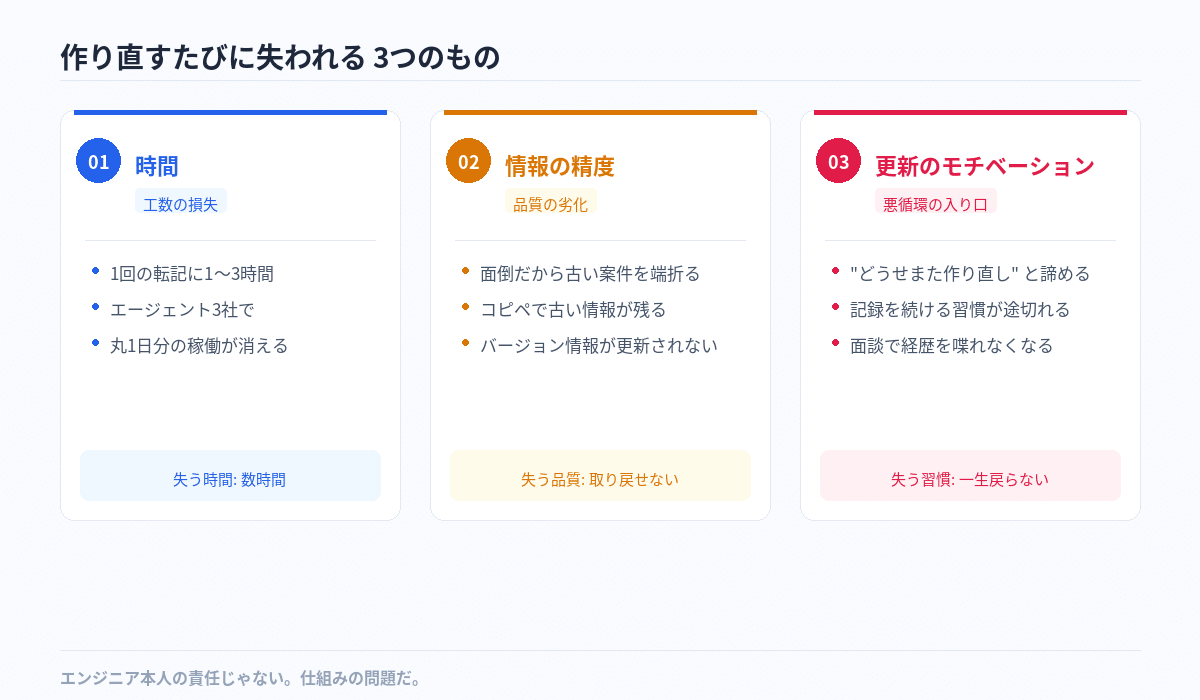
Task: Click the red 03 circle badge
Action: (x=838, y=161)
